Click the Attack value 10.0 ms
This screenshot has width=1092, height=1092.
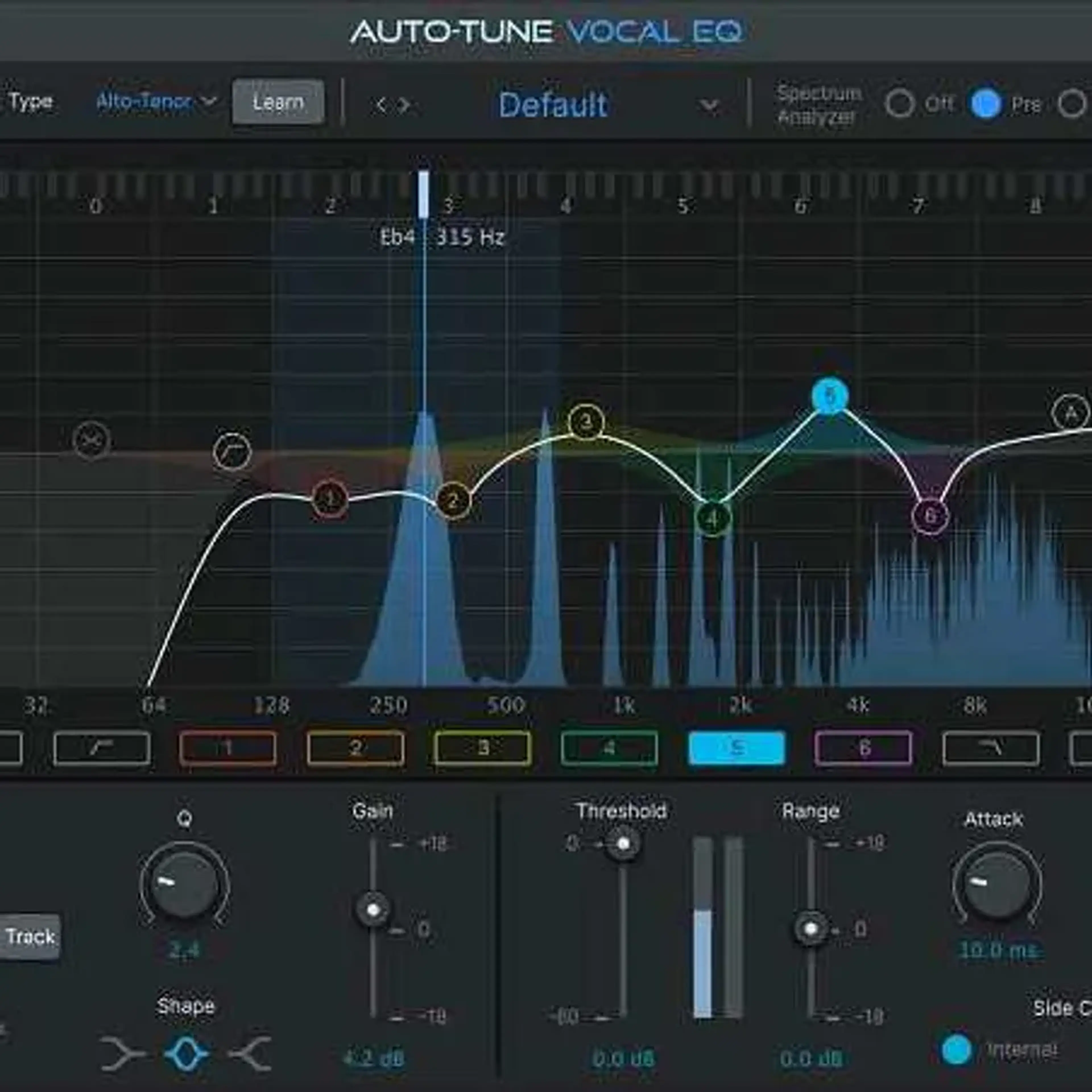point(998,951)
